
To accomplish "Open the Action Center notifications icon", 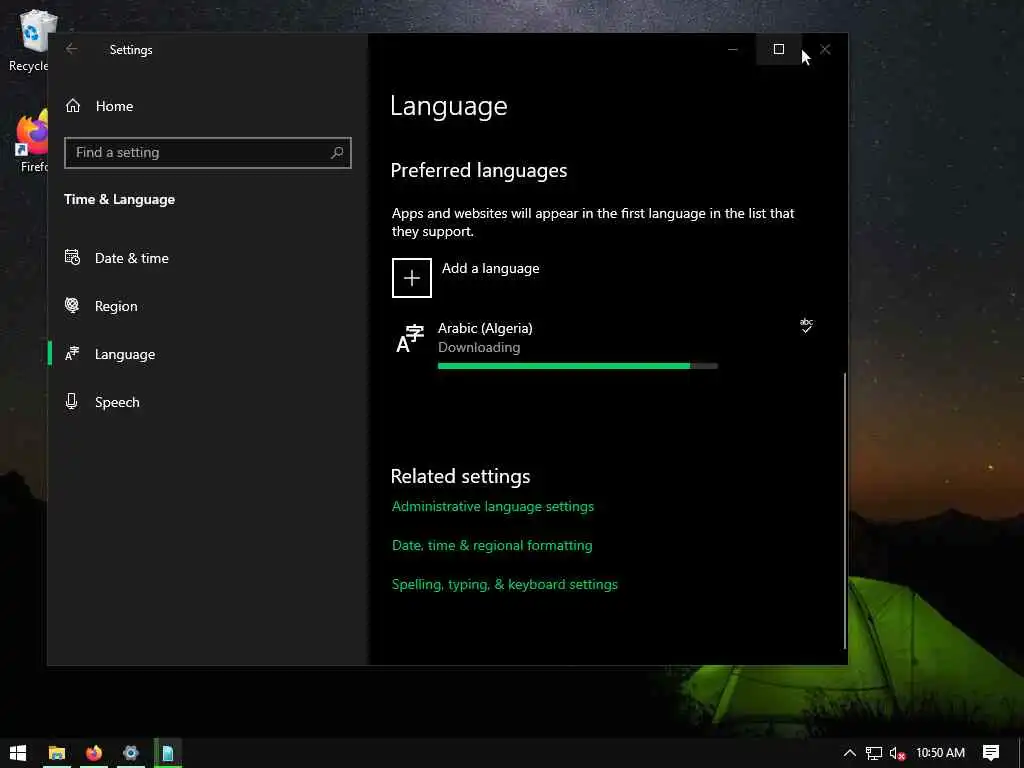I will click(991, 753).
